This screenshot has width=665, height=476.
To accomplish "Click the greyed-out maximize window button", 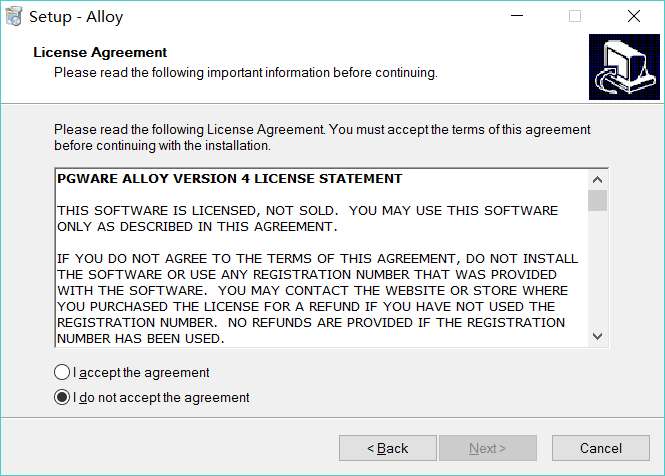I will pos(575,16).
